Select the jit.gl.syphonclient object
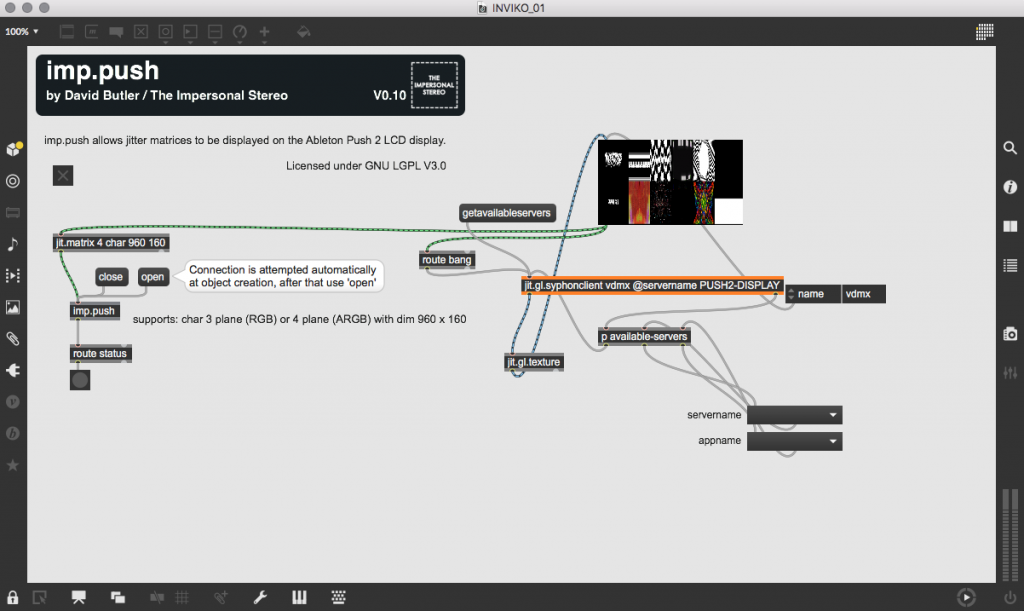This screenshot has height=611, width=1024. tap(652, 285)
